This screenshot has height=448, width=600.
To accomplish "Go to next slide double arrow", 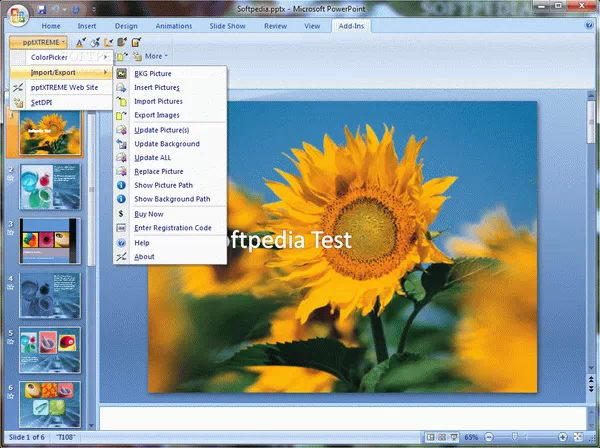I will click(x=591, y=389).
